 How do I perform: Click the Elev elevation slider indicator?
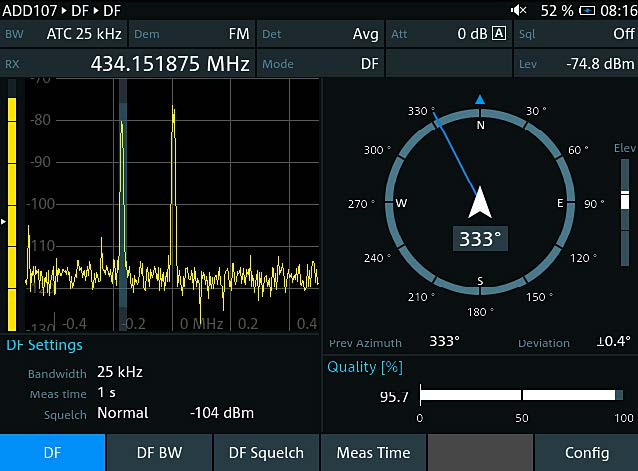[625, 203]
